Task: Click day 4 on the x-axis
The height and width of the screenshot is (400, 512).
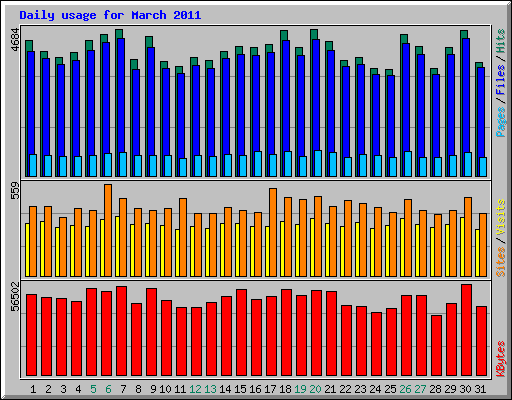Action: [78, 389]
